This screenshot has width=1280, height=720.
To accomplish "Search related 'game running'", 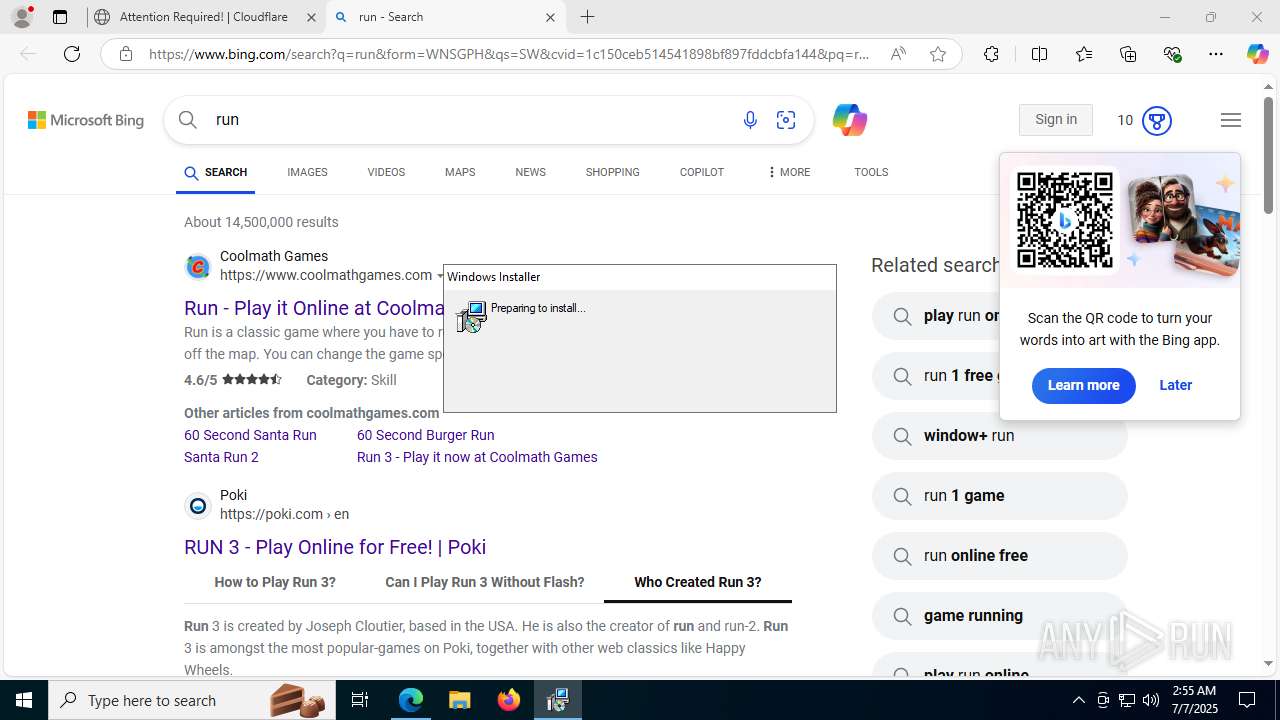I will [999, 616].
